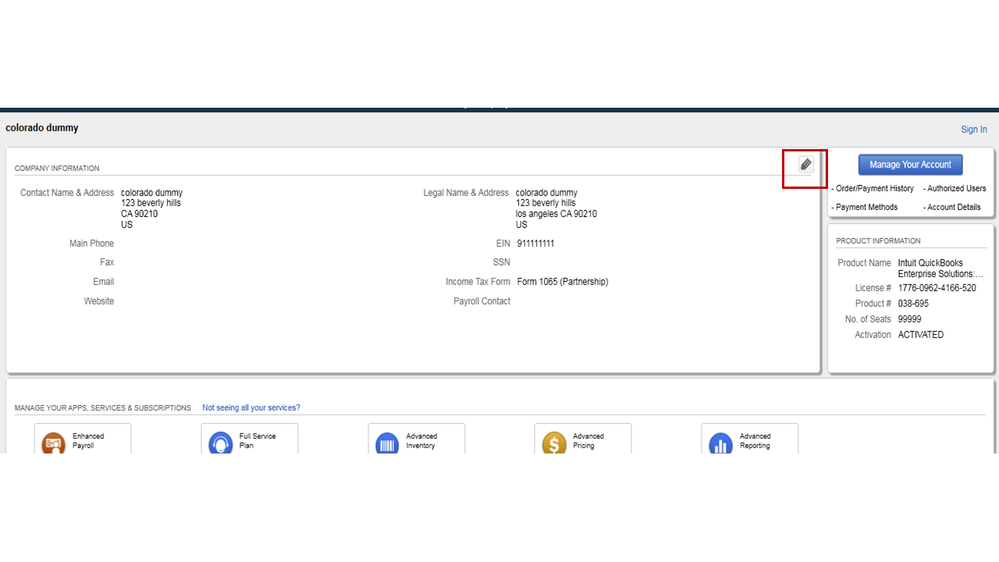The image size is (999, 562).
Task: Select the product number 038-695
Action: [913, 304]
